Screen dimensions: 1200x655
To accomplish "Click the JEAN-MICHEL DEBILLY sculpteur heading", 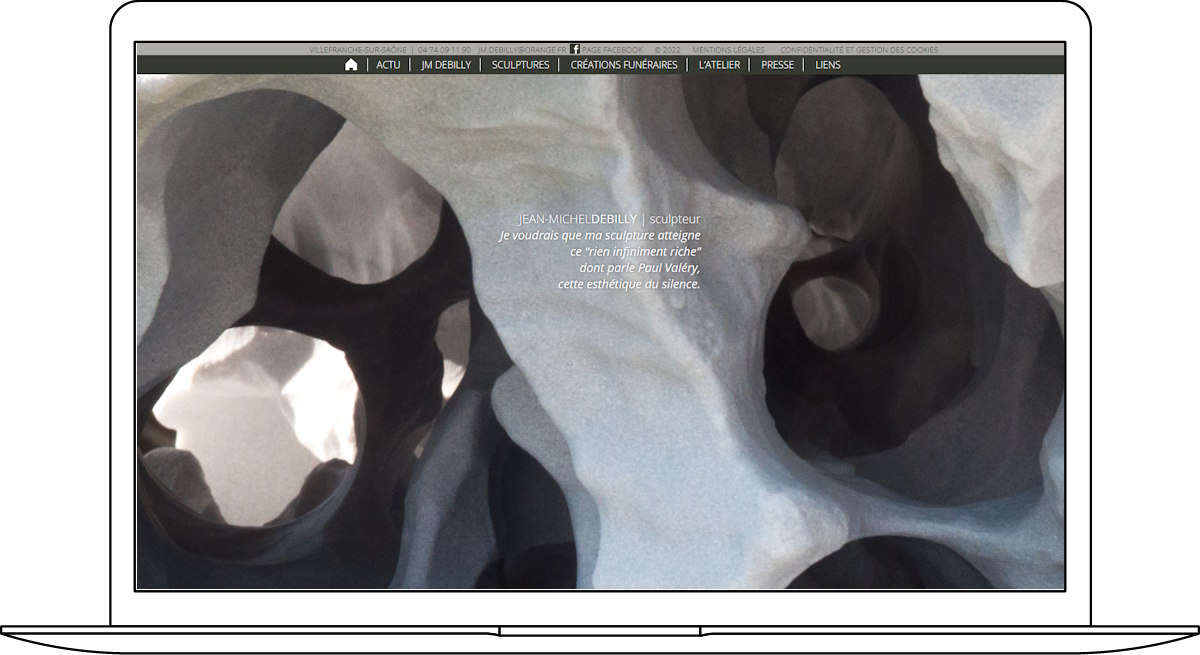I will 609,219.
